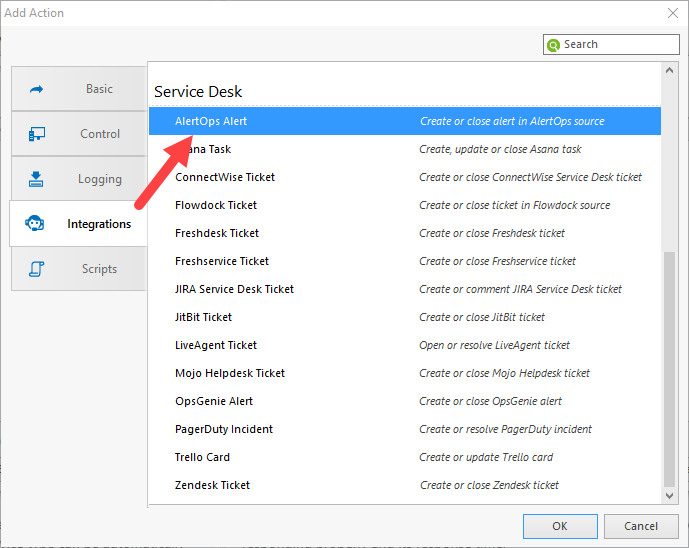The width and height of the screenshot is (689, 548).
Task: Select ConnectWise Ticket in the list
Action: click(x=405, y=177)
